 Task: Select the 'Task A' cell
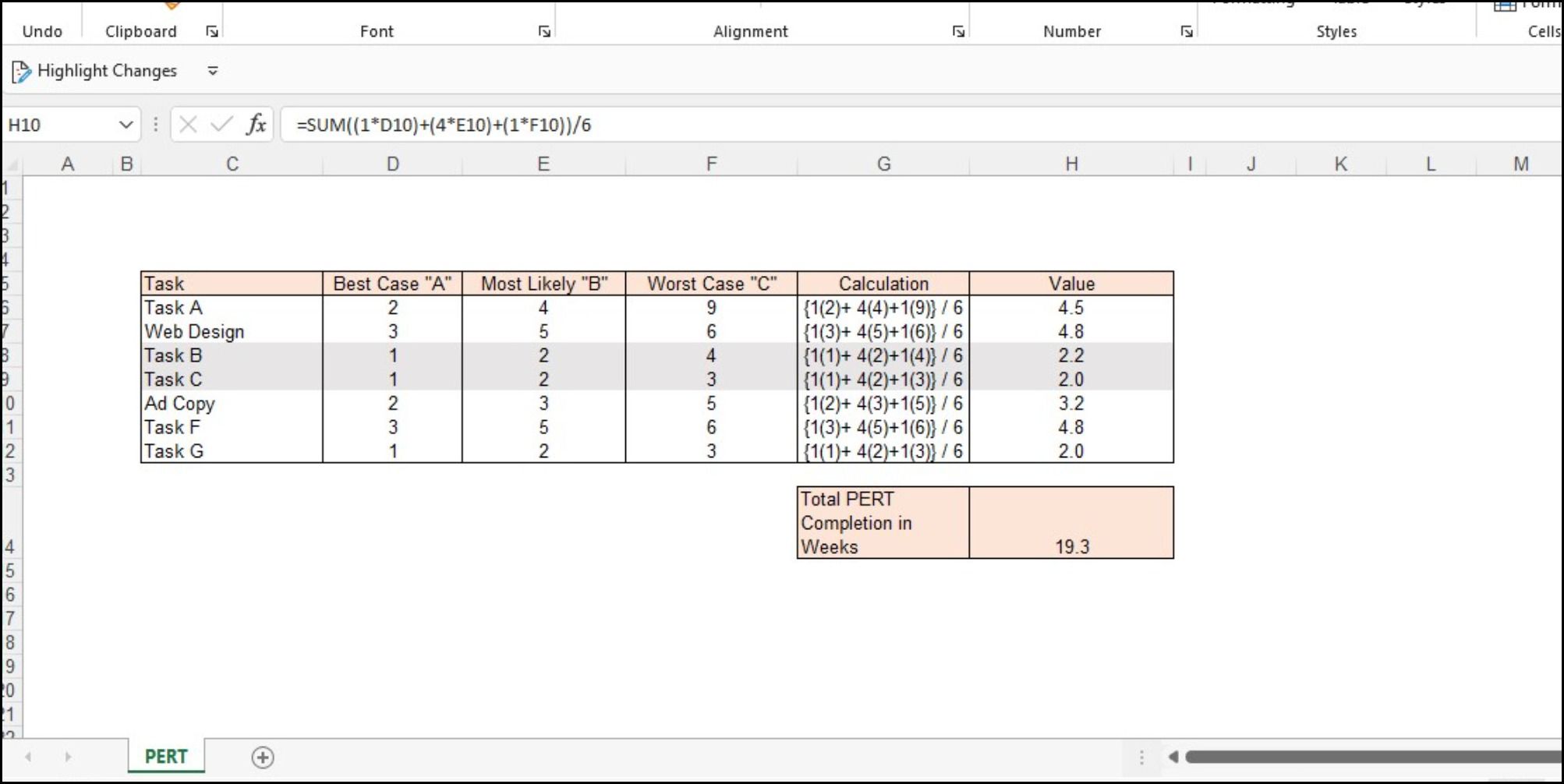tap(232, 308)
